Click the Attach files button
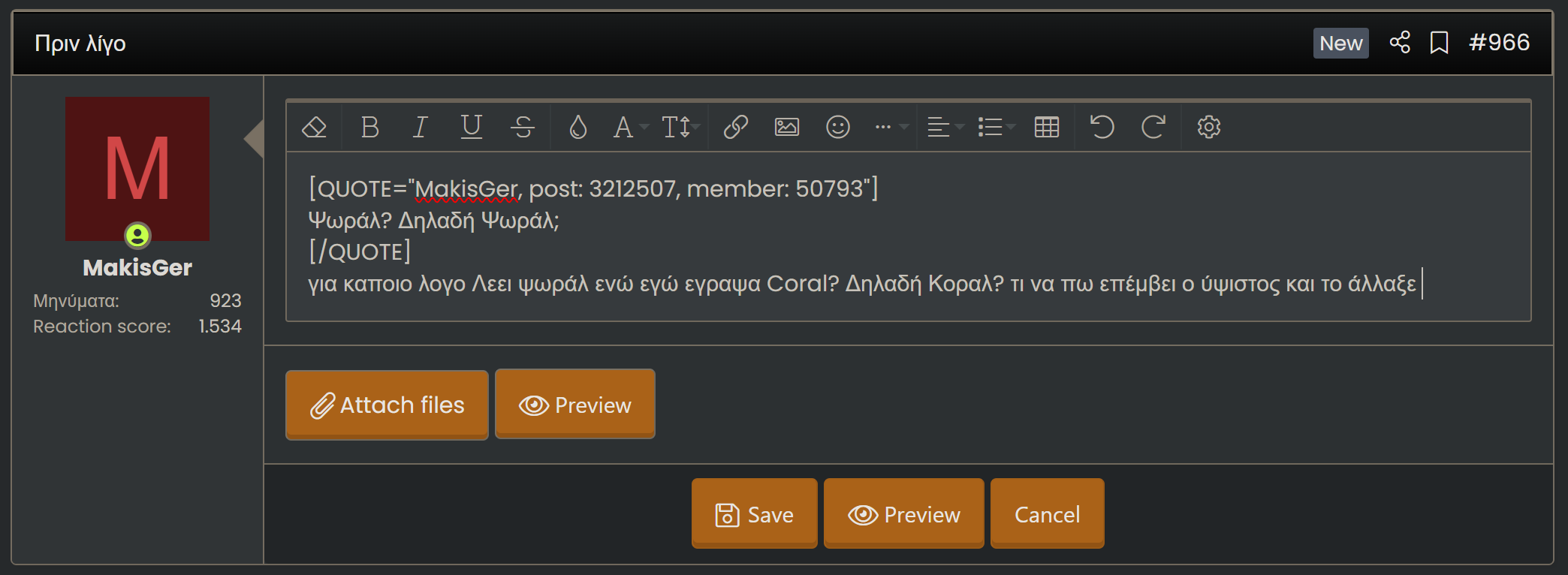The image size is (1568, 575). [387, 405]
